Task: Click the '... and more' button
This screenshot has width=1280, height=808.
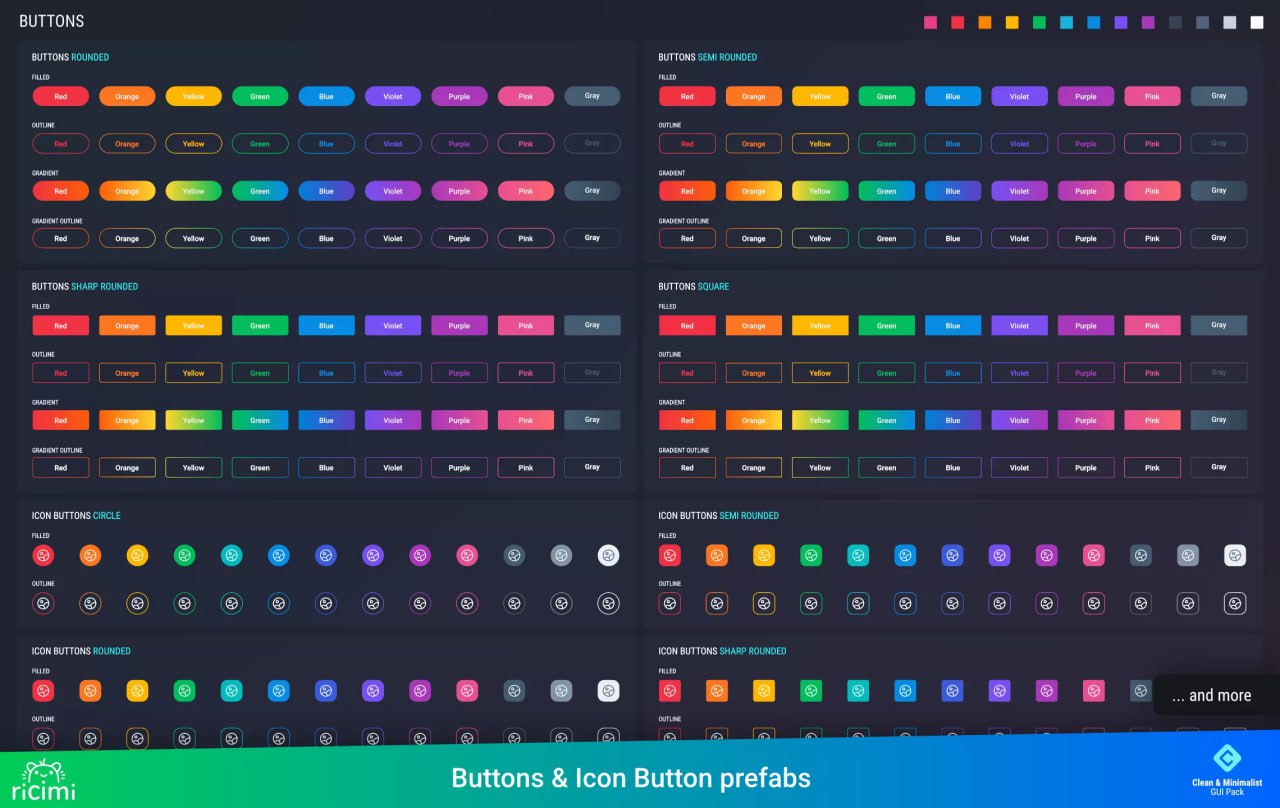Action: point(1211,695)
